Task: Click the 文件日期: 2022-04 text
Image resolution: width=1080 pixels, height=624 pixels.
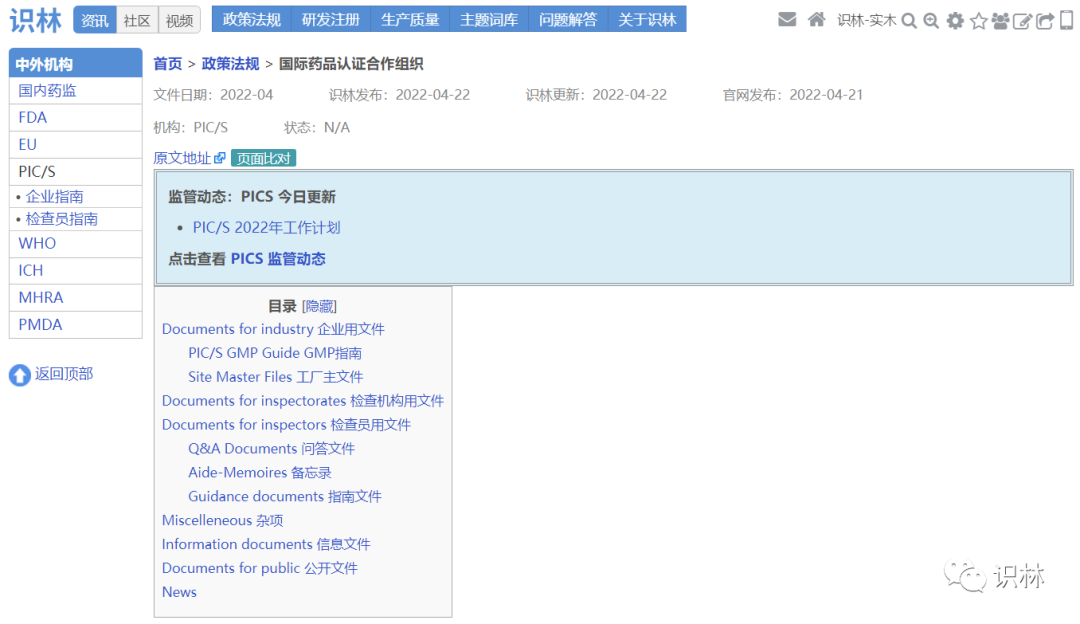Action: (x=213, y=95)
